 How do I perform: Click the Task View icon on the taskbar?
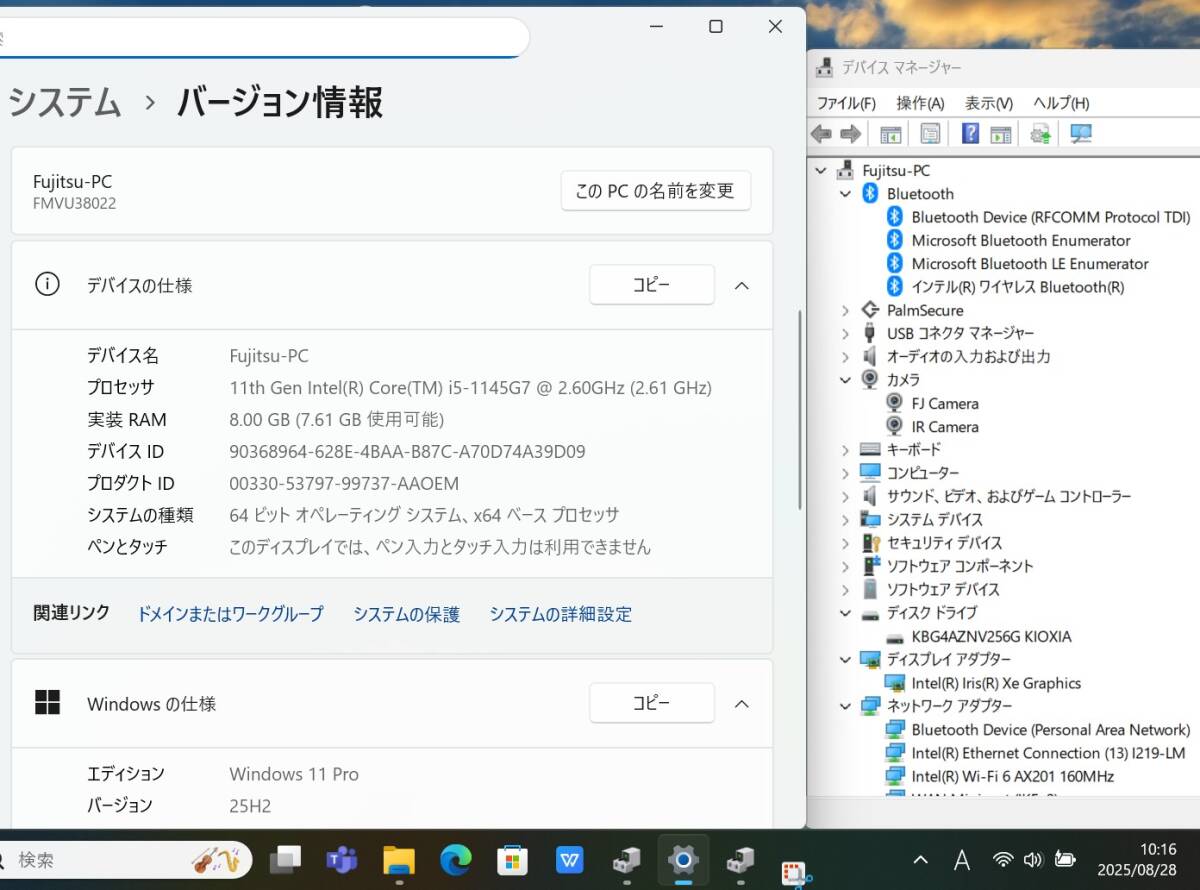(285, 859)
